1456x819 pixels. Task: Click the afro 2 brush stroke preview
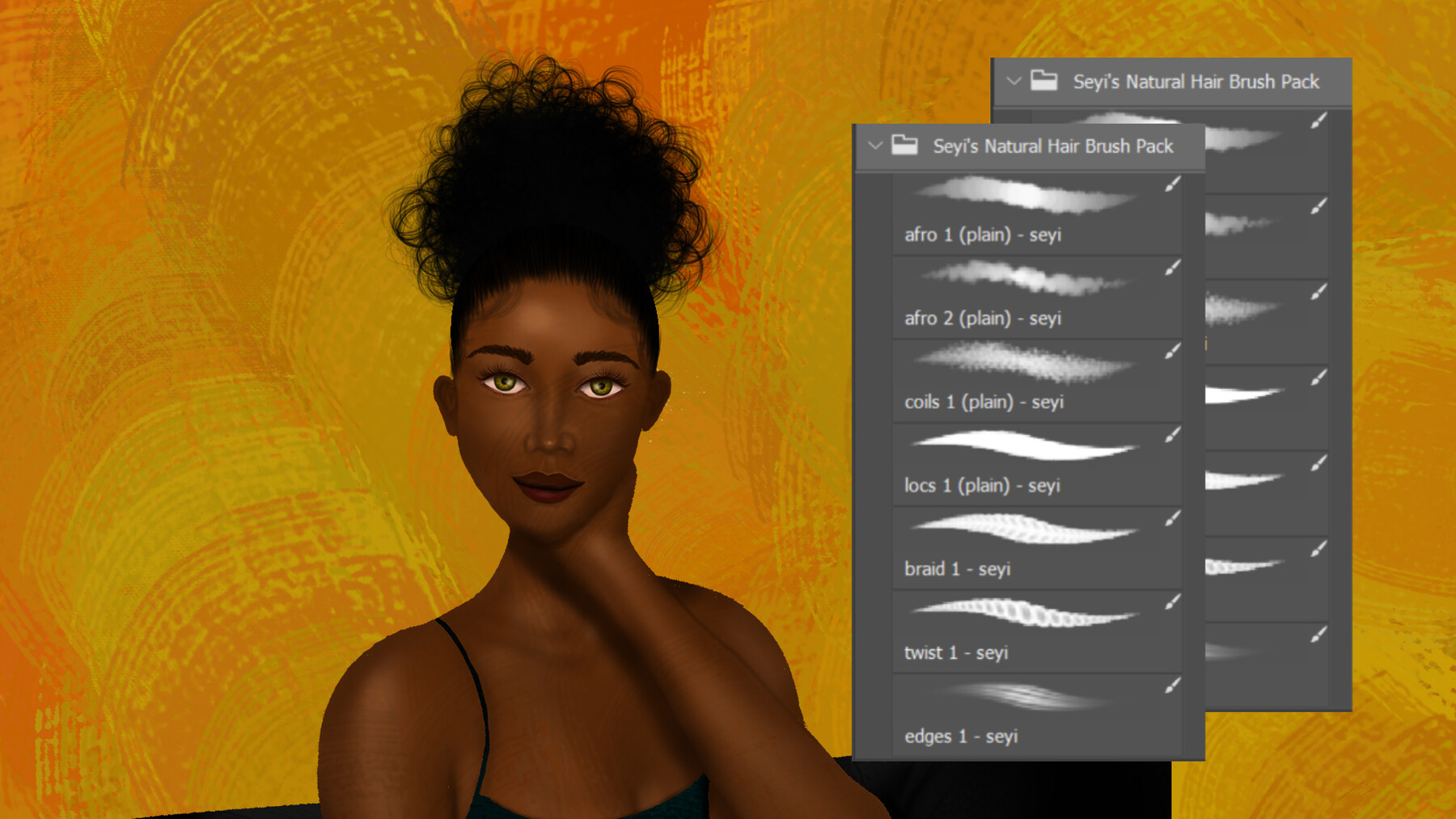(1024, 277)
